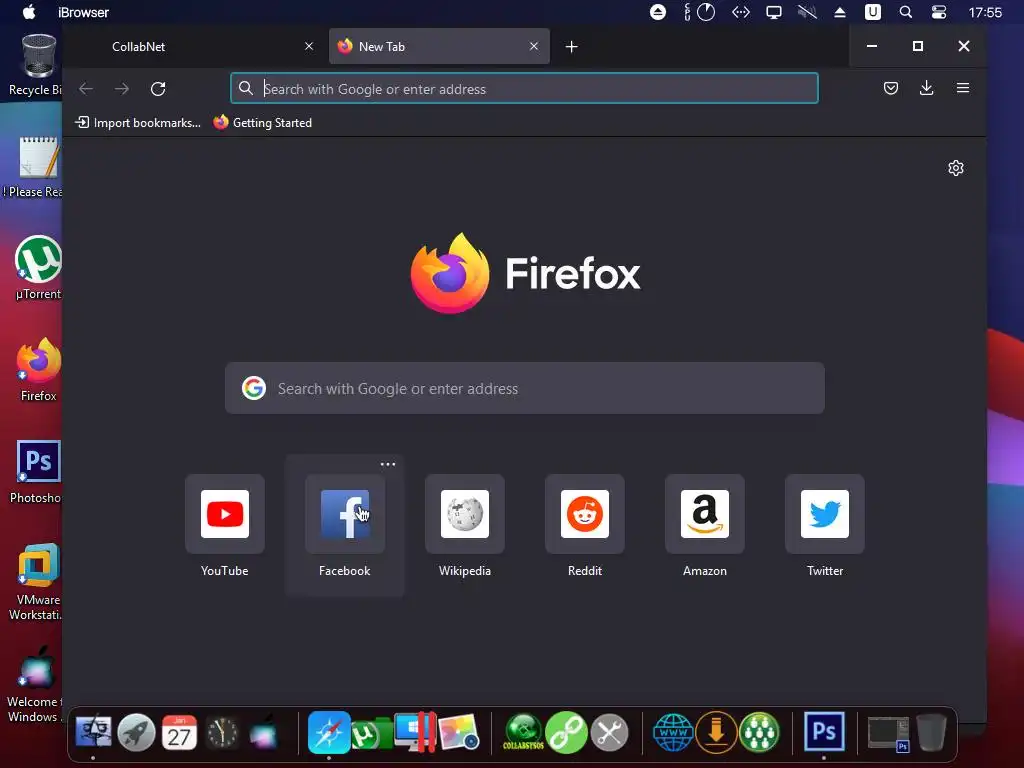1024x768 pixels.
Task: Click the Save to Pocket icon
Action: coord(891,88)
